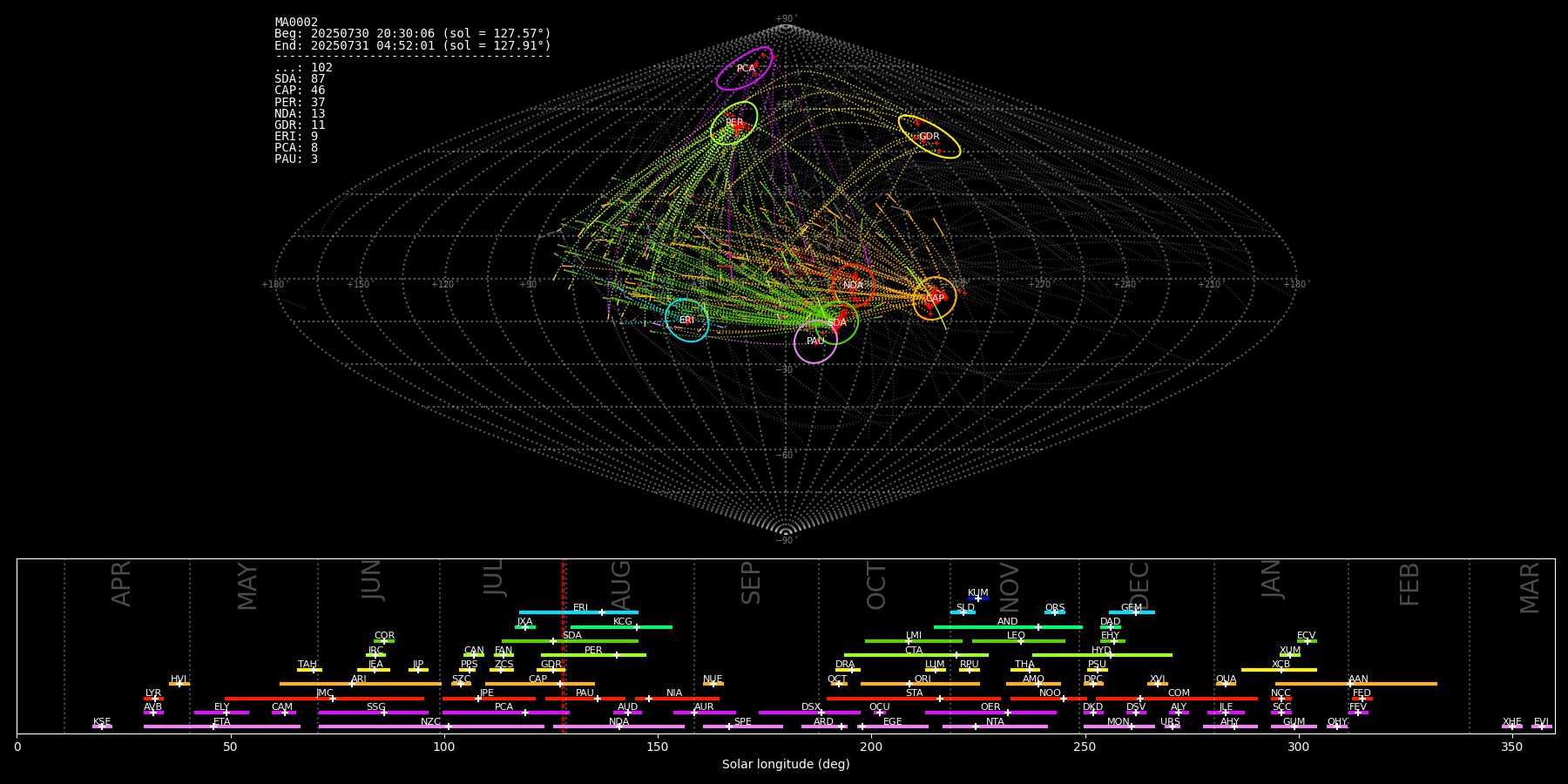Image resolution: width=1568 pixels, height=784 pixels.
Task: Click the red dashed current solar longitude marker
Action: coord(564,645)
